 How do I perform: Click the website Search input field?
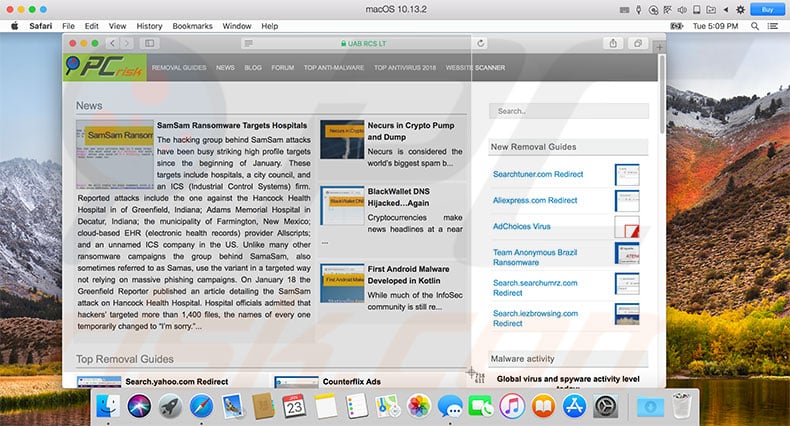point(569,111)
